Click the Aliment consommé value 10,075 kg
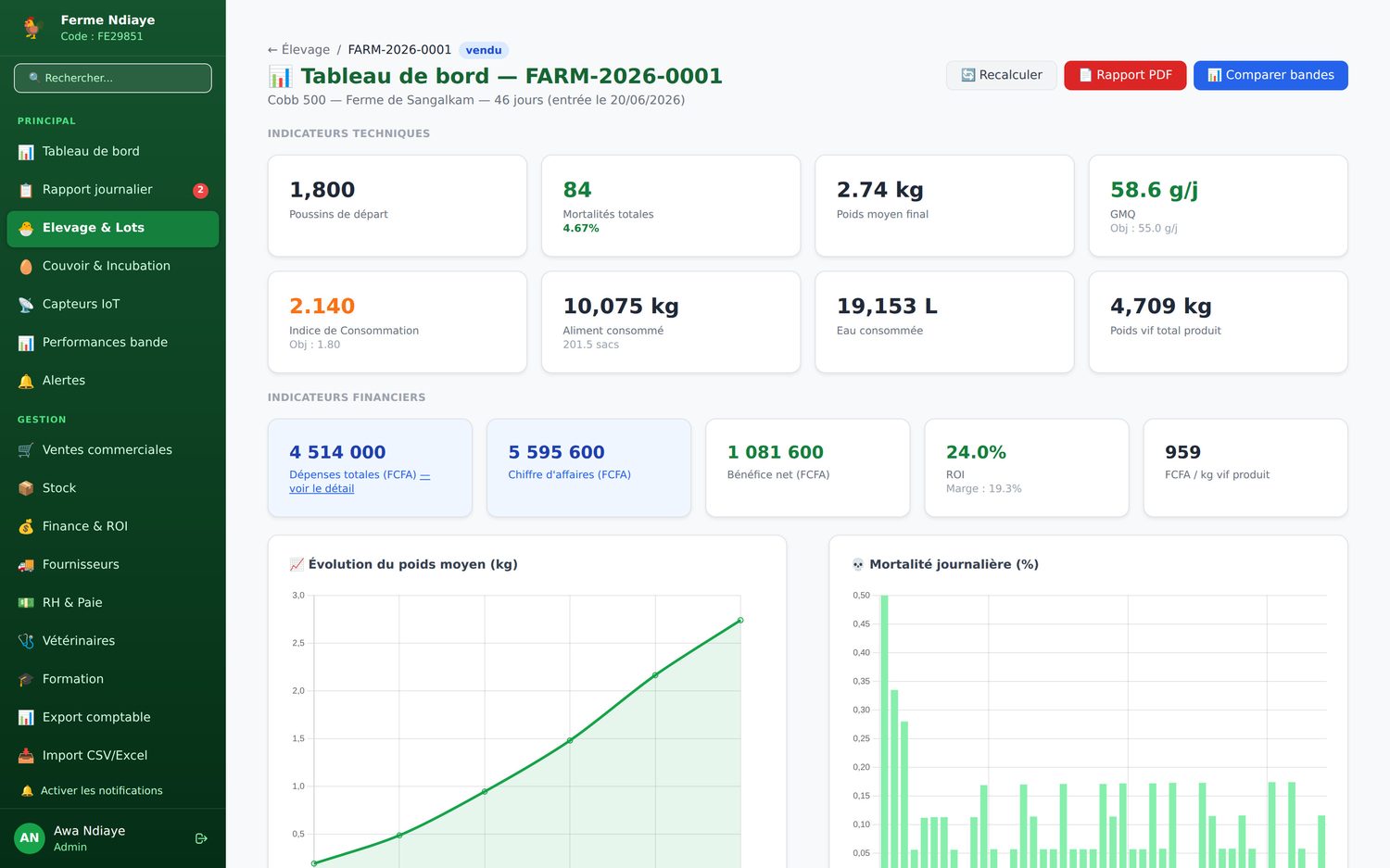The height and width of the screenshot is (868, 1390). 621,306
